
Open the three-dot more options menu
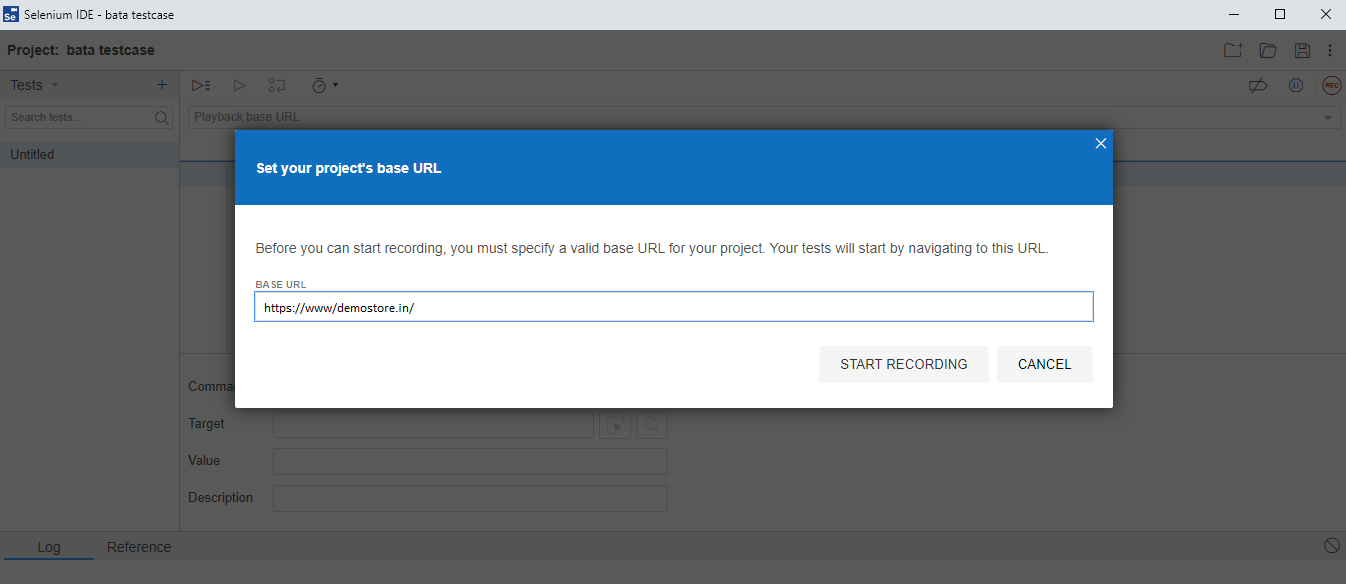(1330, 50)
